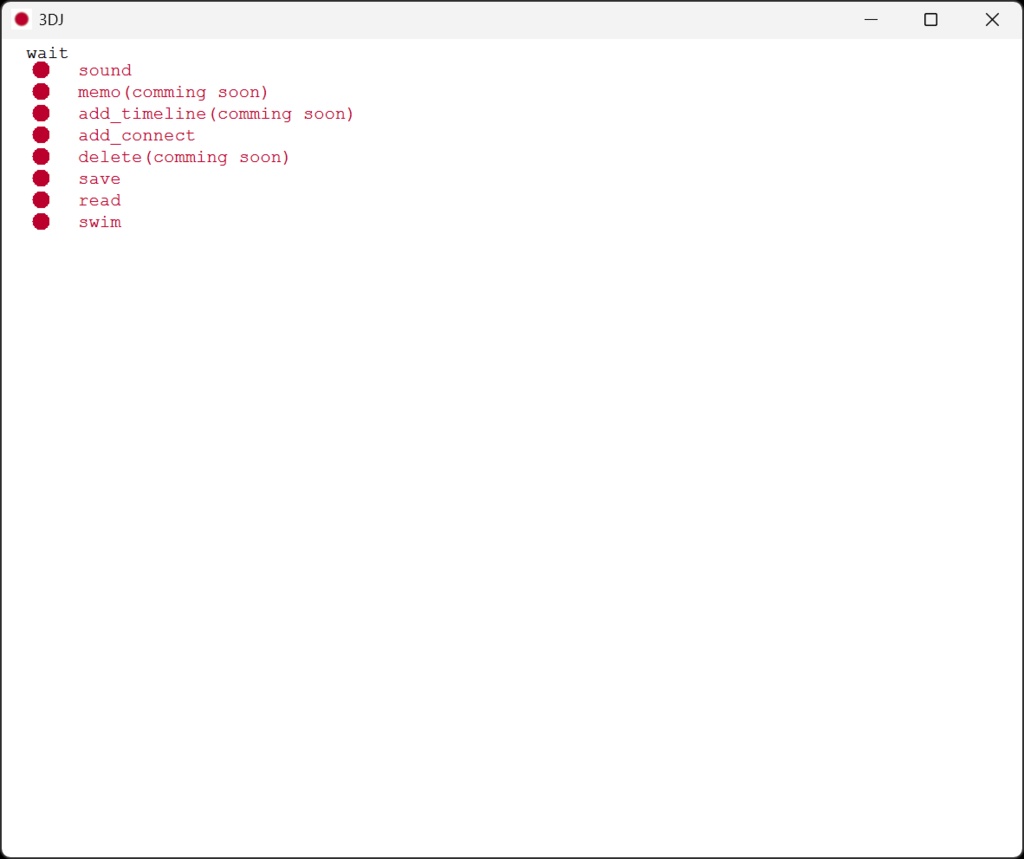1024x859 pixels.
Task: Click the red circle beside sound
Action: [x=41, y=70]
